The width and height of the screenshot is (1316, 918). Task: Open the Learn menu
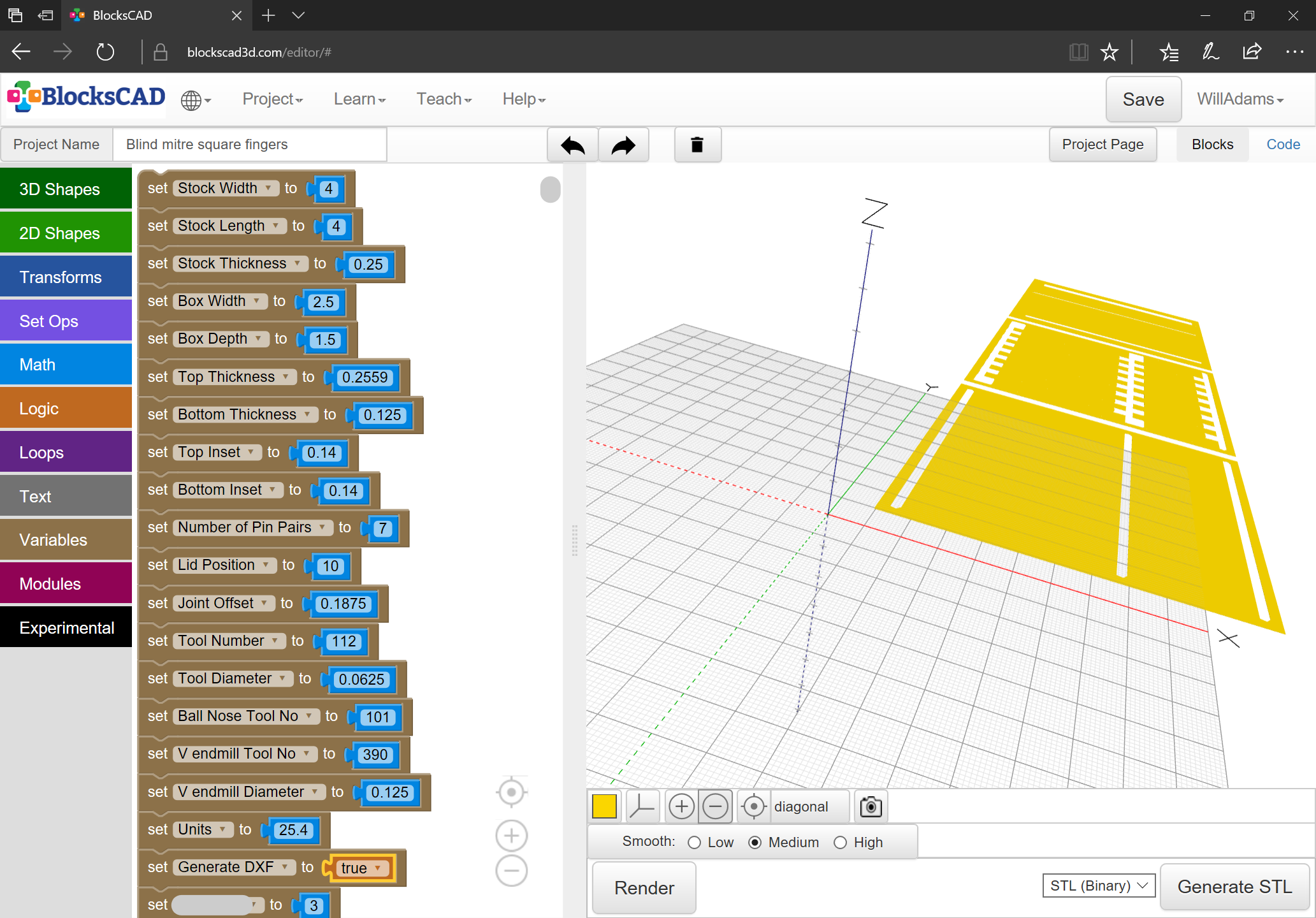pos(359,99)
